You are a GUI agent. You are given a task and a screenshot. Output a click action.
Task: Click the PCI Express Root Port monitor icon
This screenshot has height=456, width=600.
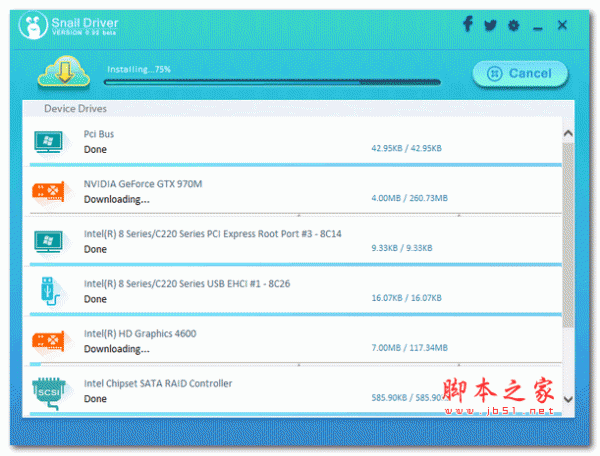click(x=48, y=242)
